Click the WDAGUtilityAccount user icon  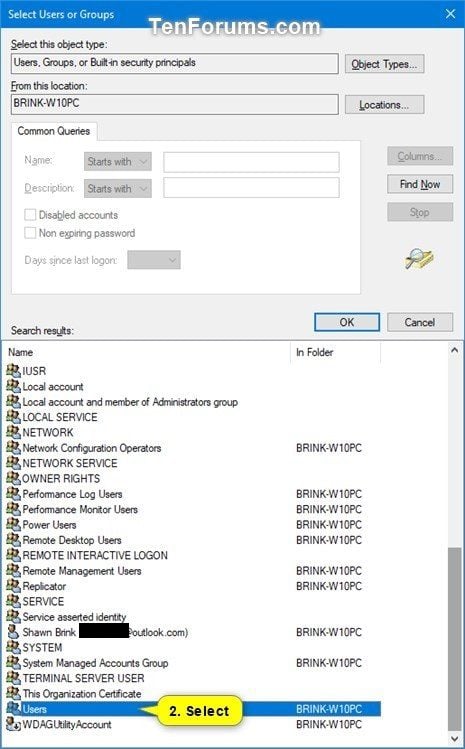[13, 724]
